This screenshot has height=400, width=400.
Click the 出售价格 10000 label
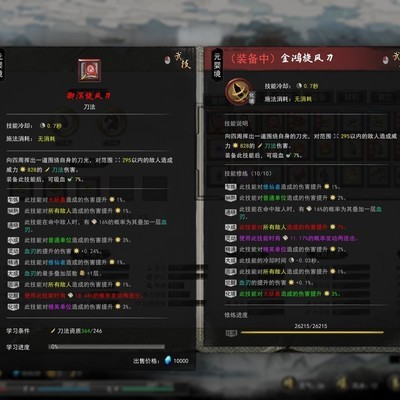click(x=161, y=361)
